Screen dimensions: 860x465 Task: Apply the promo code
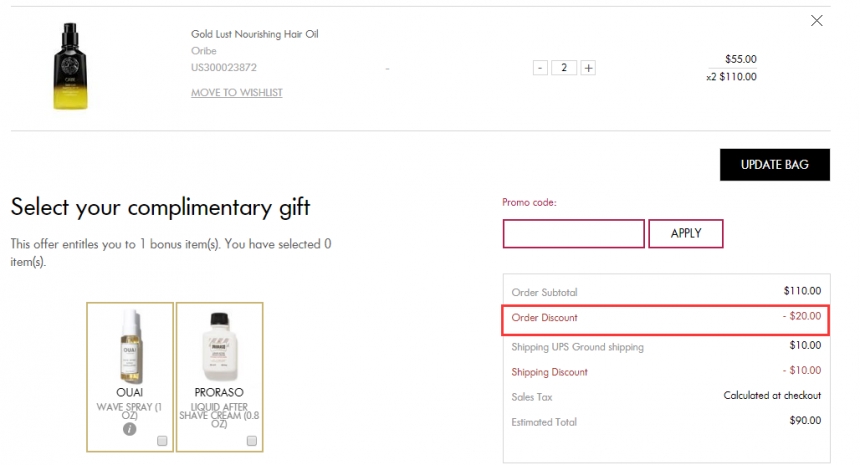[685, 234]
